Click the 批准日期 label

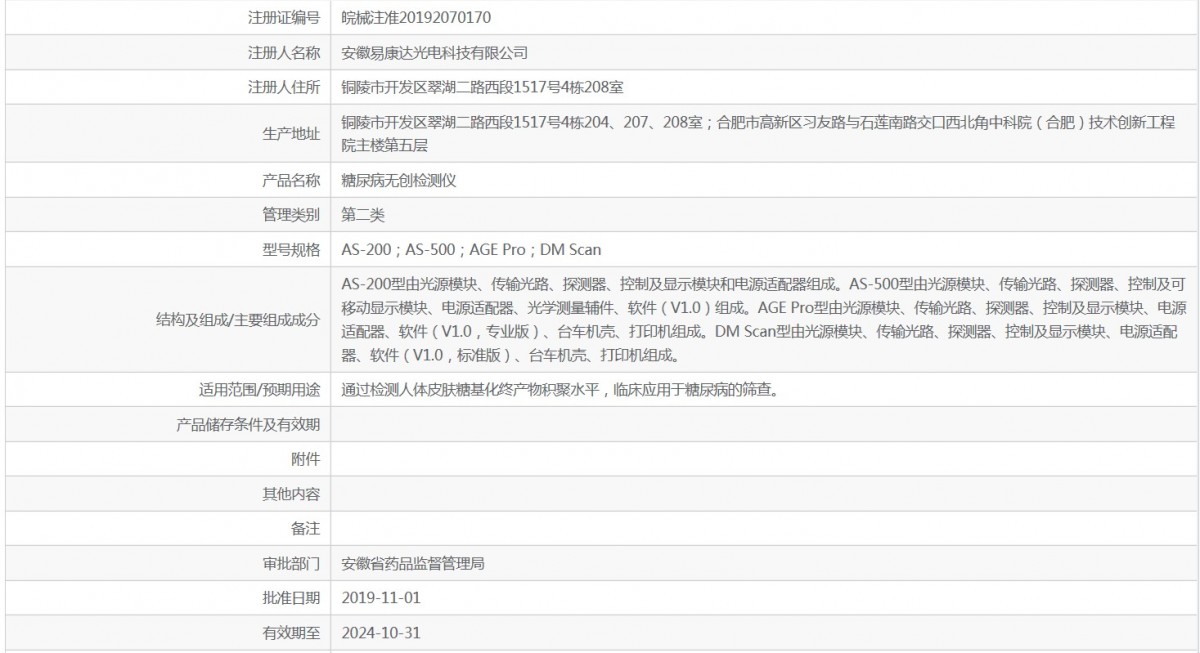(291, 598)
